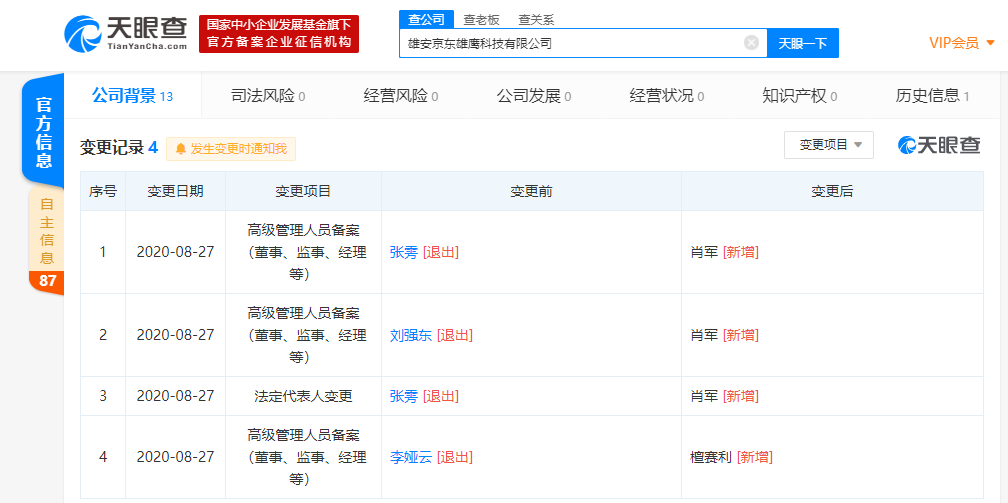
Task: Open the 司法风险 tab
Action: [x=267, y=96]
